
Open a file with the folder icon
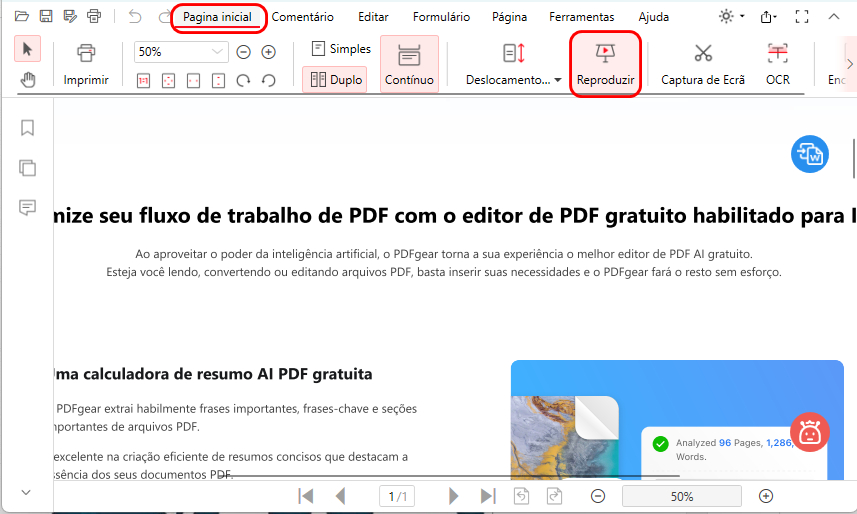pyautogui.click(x=22, y=16)
